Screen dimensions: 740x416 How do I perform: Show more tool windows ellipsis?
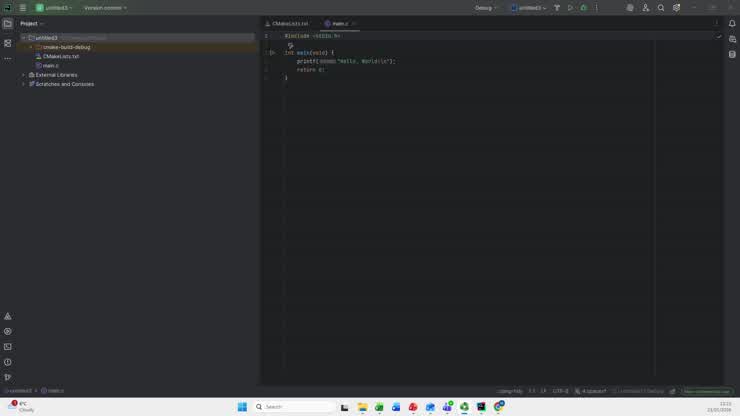click(8, 59)
